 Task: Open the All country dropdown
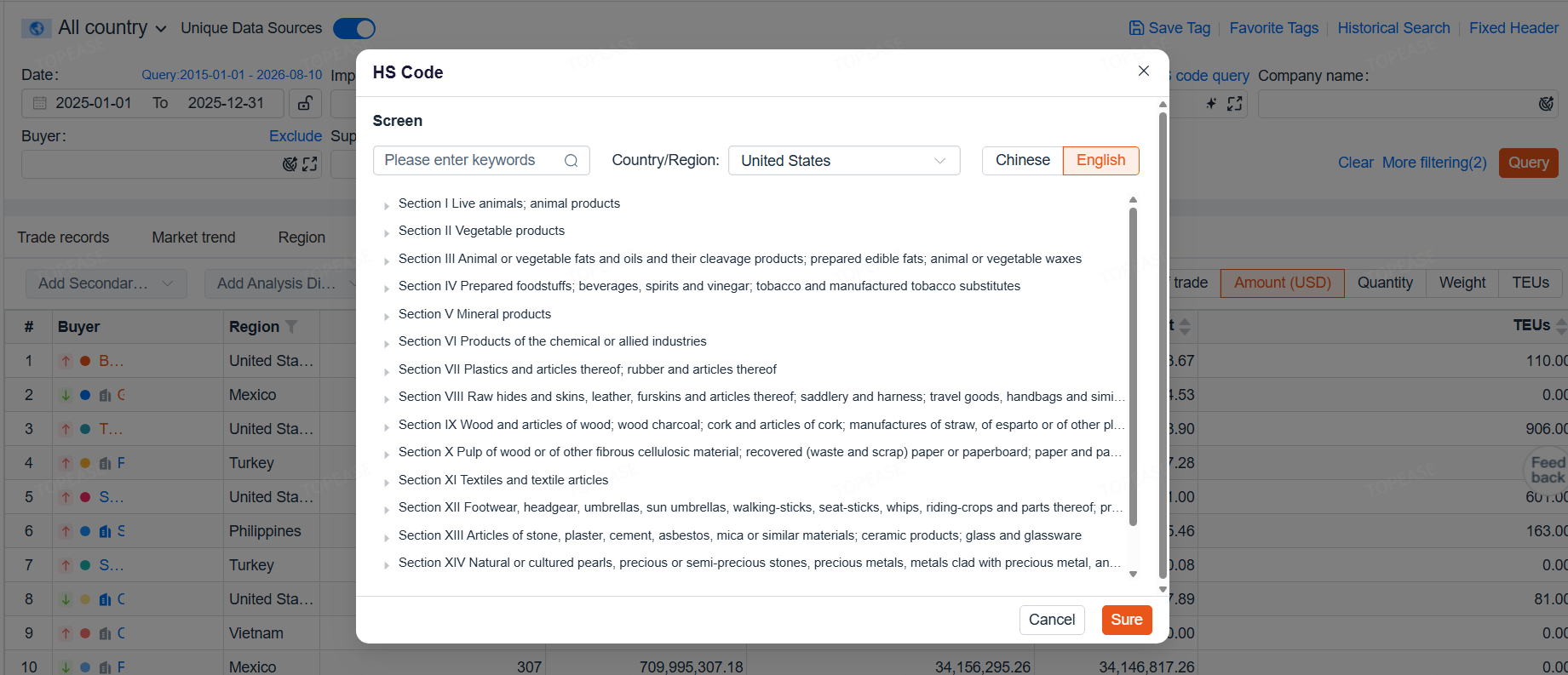coord(112,28)
